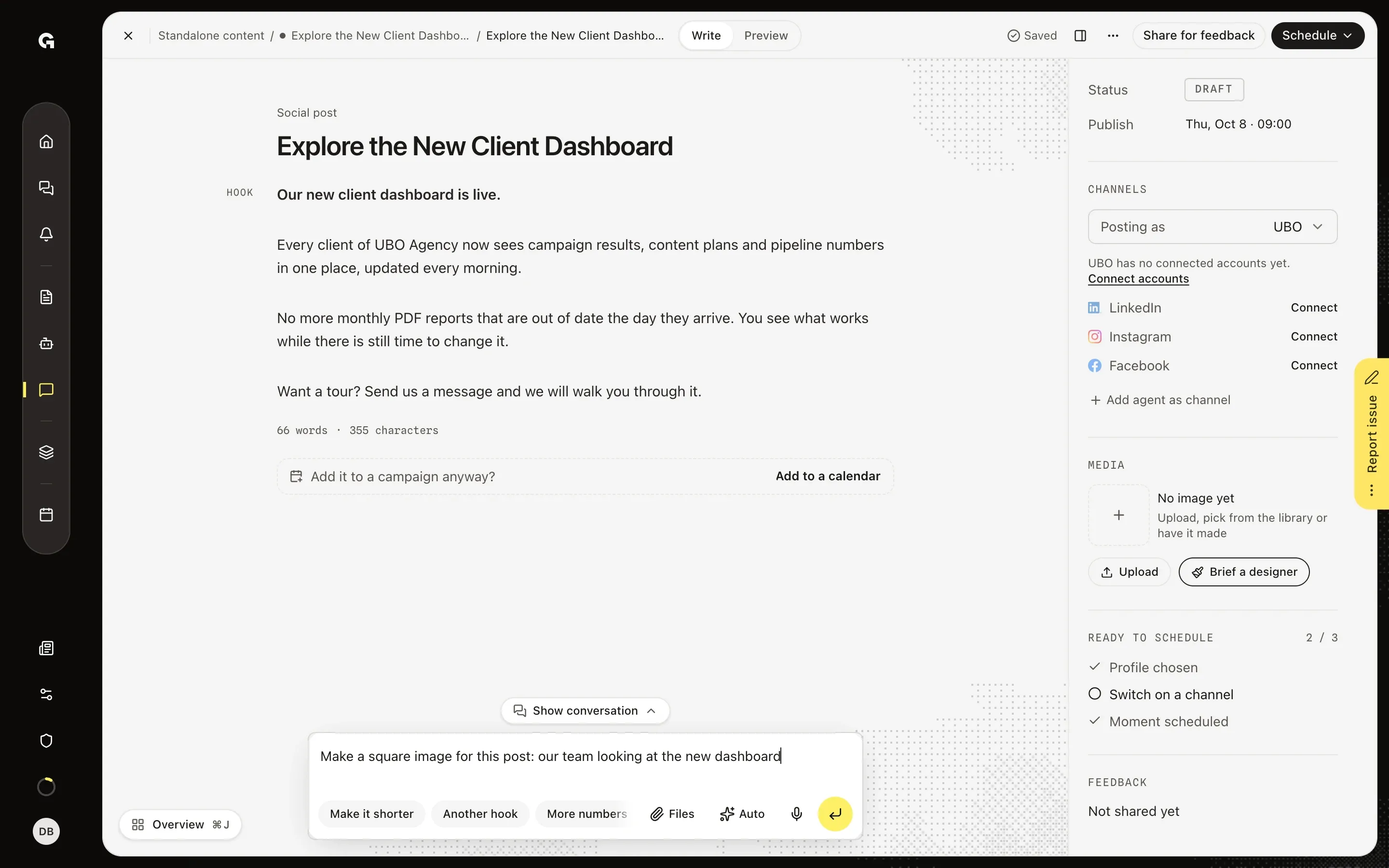Viewport: 1389px width, 868px height.
Task: Open Standalone content breadcrumb
Action: tap(211, 36)
